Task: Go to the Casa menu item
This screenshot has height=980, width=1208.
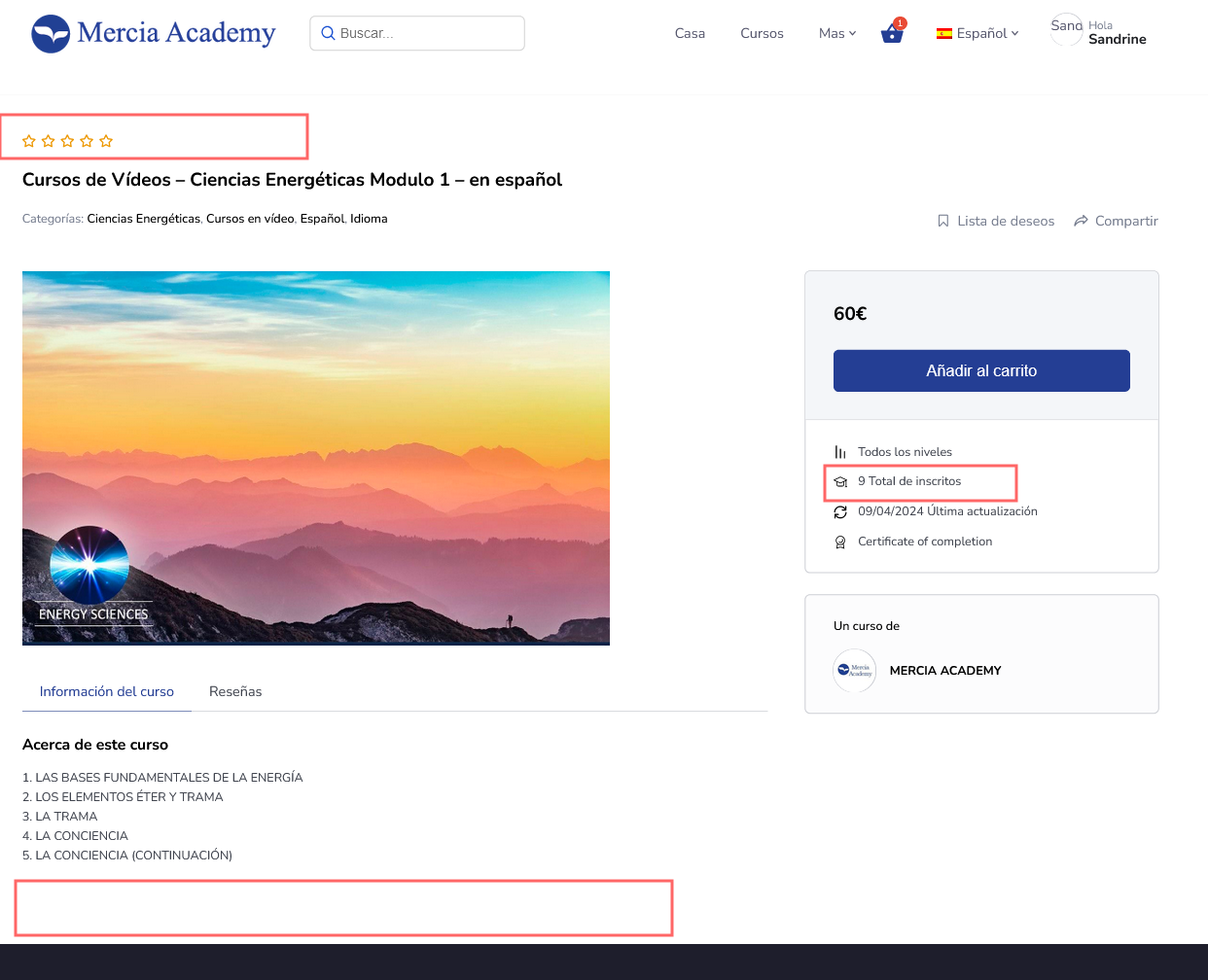Action: (x=690, y=33)
